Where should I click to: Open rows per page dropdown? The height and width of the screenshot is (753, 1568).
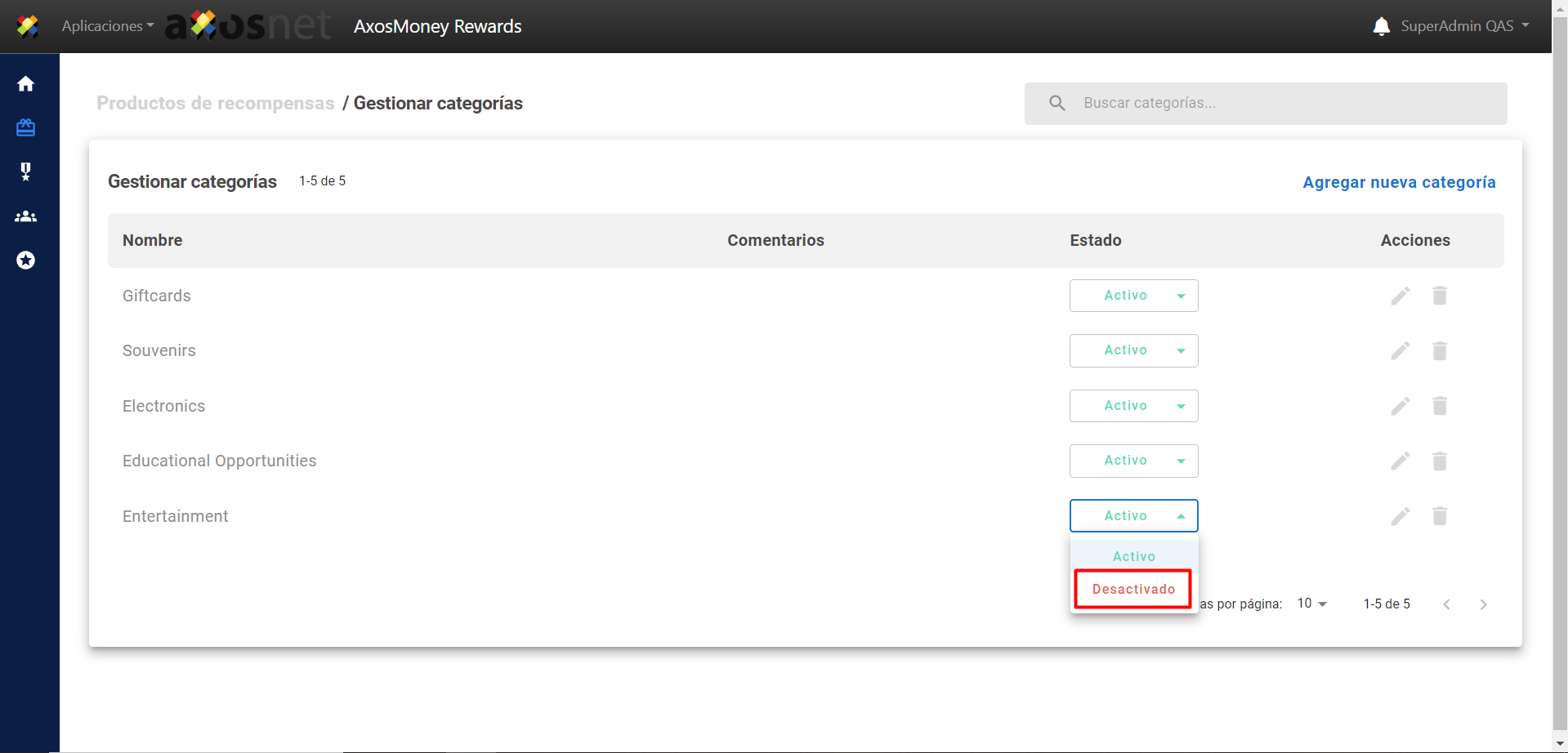click(x=1311, y=604)
